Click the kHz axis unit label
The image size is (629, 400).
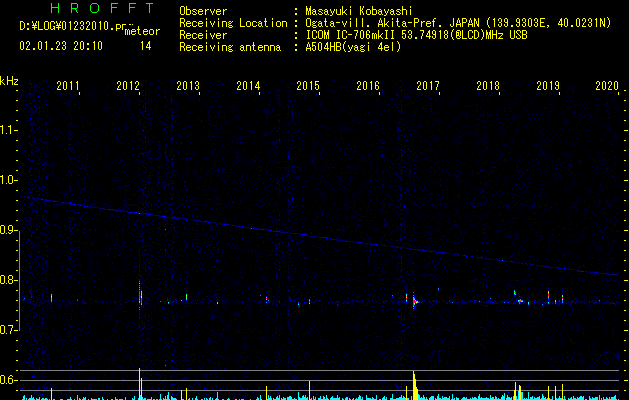[x=9, y=81]
